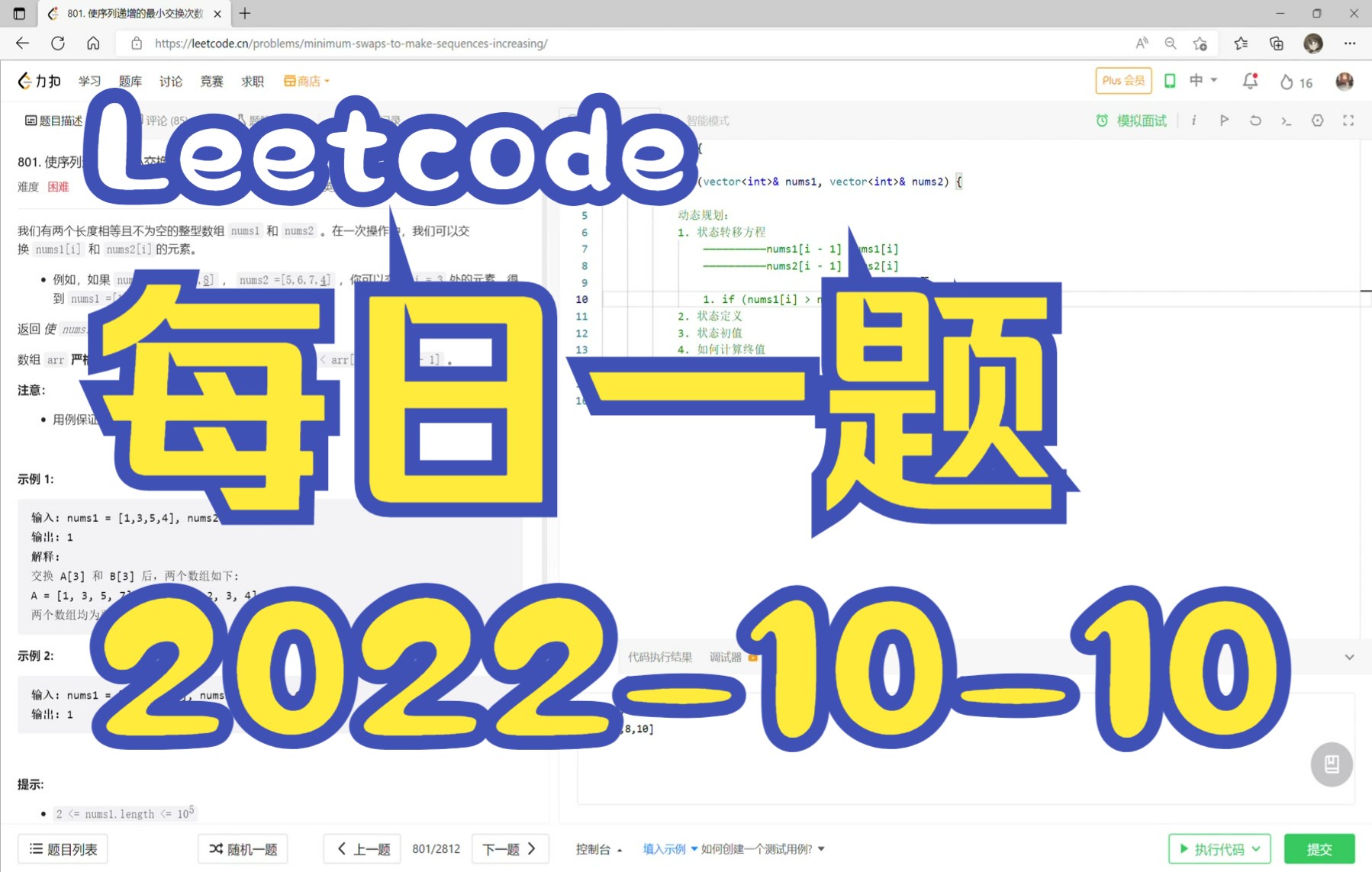This screenshot has height=872, width=1372.
Task: Open the 求职 jobs menu
Action: click(x=253, y=81)
